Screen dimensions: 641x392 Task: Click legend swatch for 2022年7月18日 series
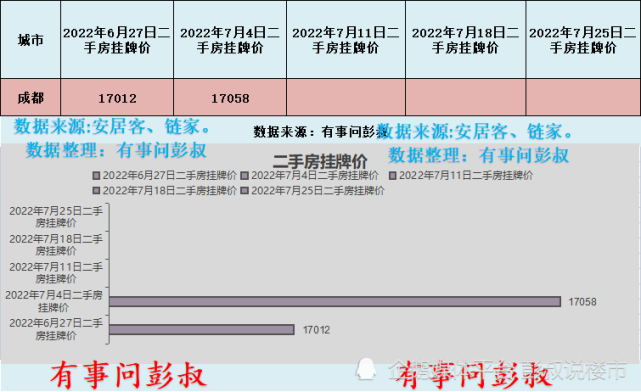96,191
